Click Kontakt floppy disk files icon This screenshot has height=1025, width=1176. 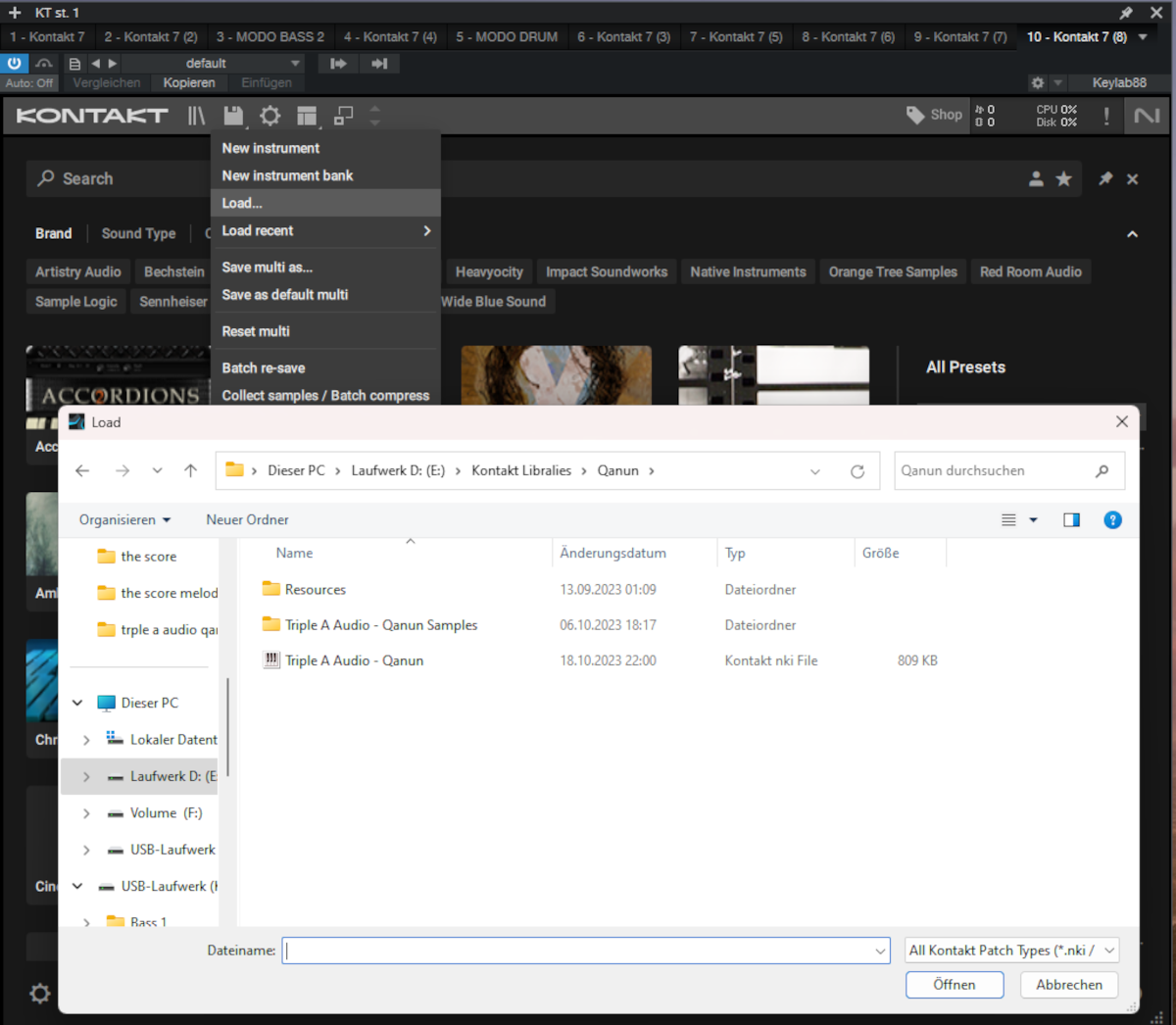(x=233, y=116)
